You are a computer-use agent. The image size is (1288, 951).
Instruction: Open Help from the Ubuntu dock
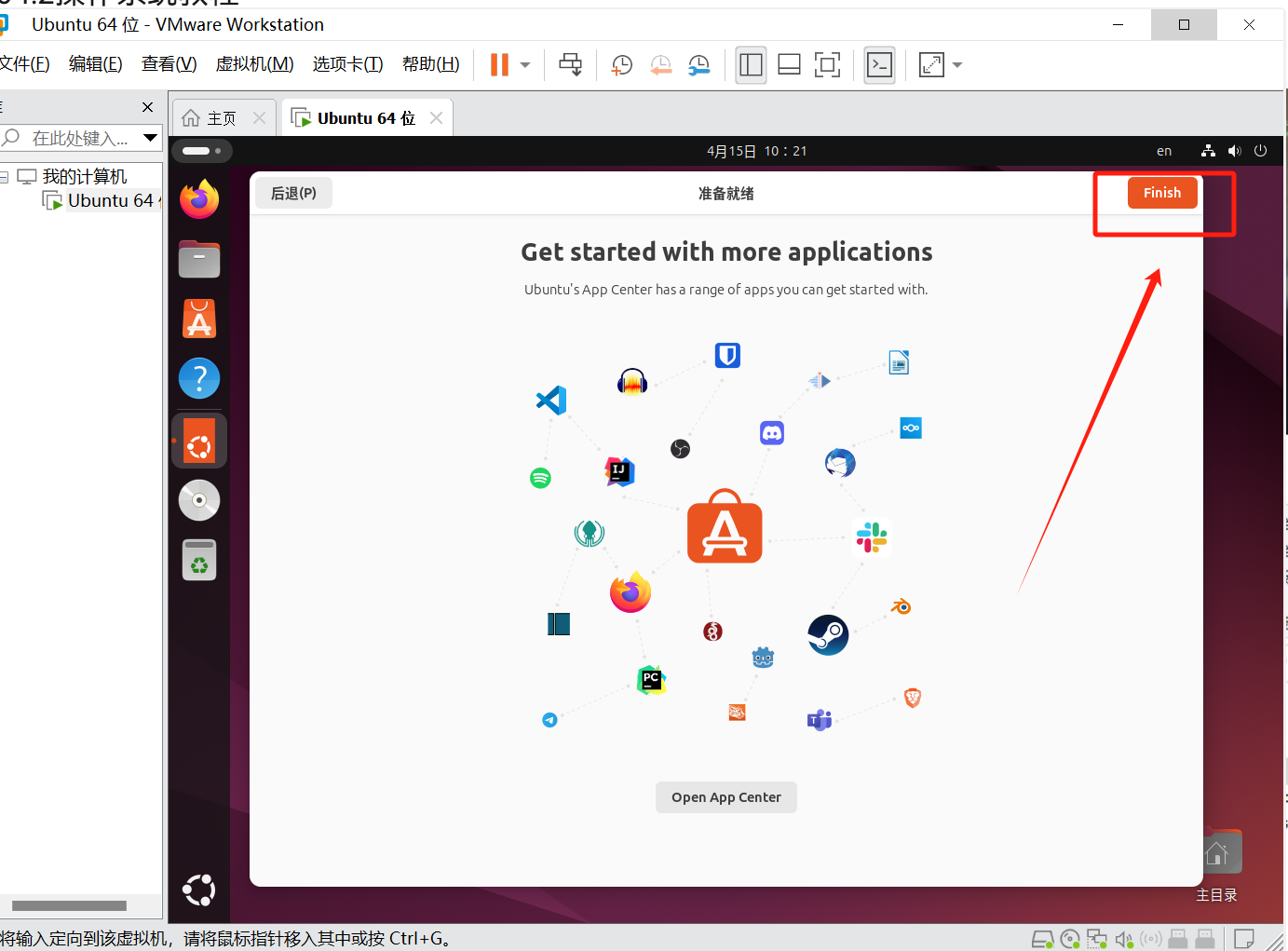(x=199, y=378)
